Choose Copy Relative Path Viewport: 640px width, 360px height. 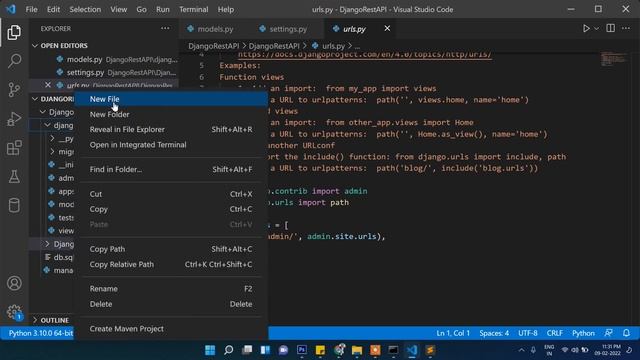[171, 264]
